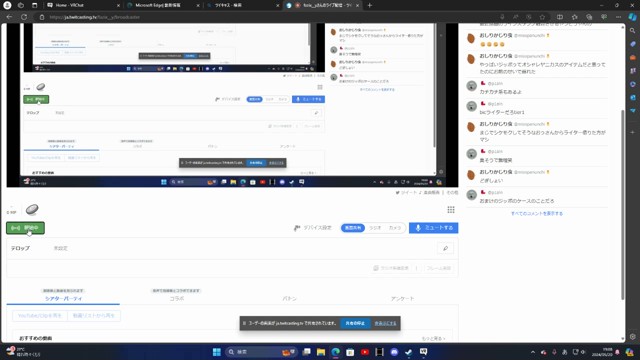The height and width of the screenshot is (360, 640).
Task: Click the YouTube/Clip play button
Action: 40,316
